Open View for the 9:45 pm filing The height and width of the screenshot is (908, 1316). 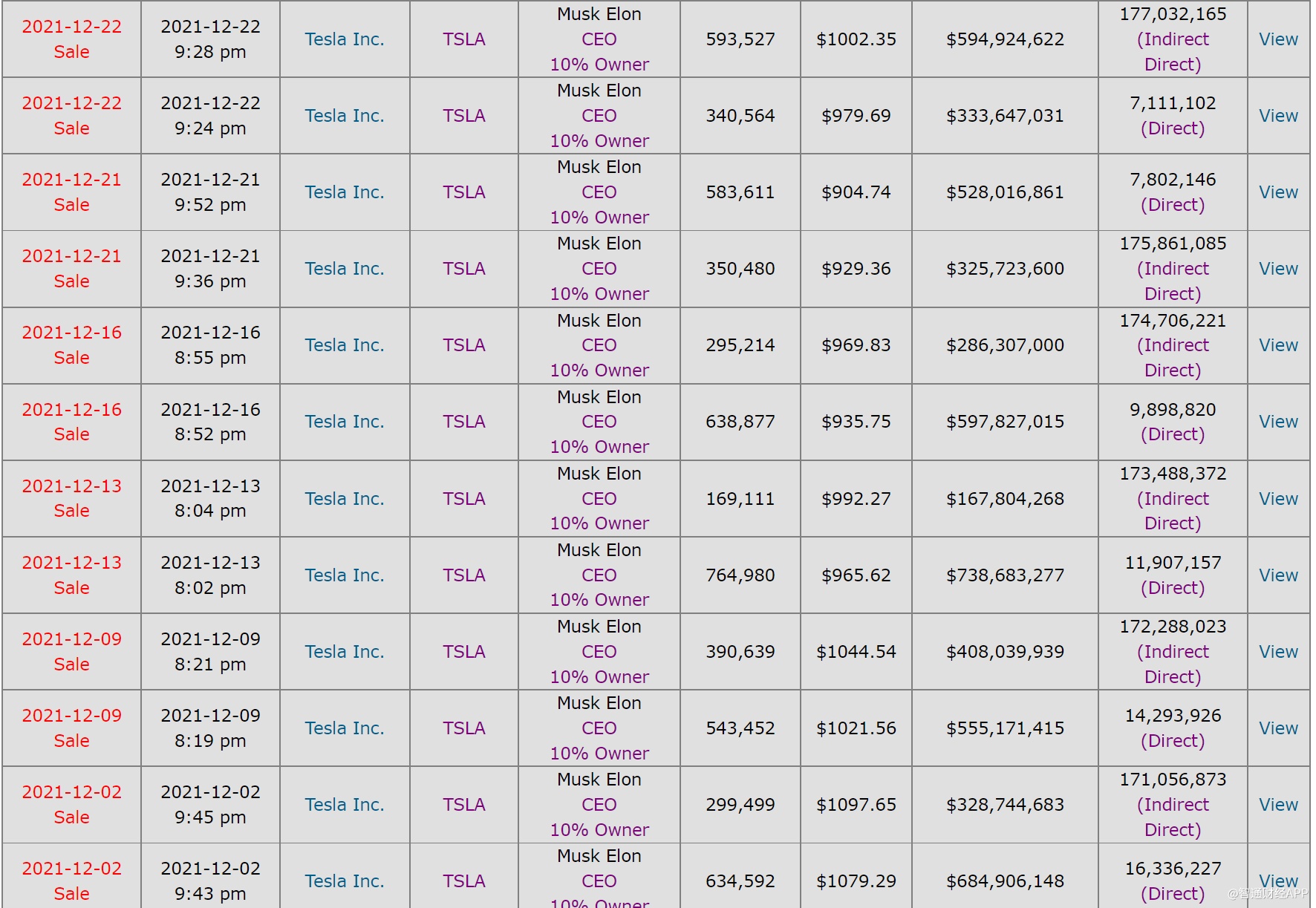coord(1278,805)
